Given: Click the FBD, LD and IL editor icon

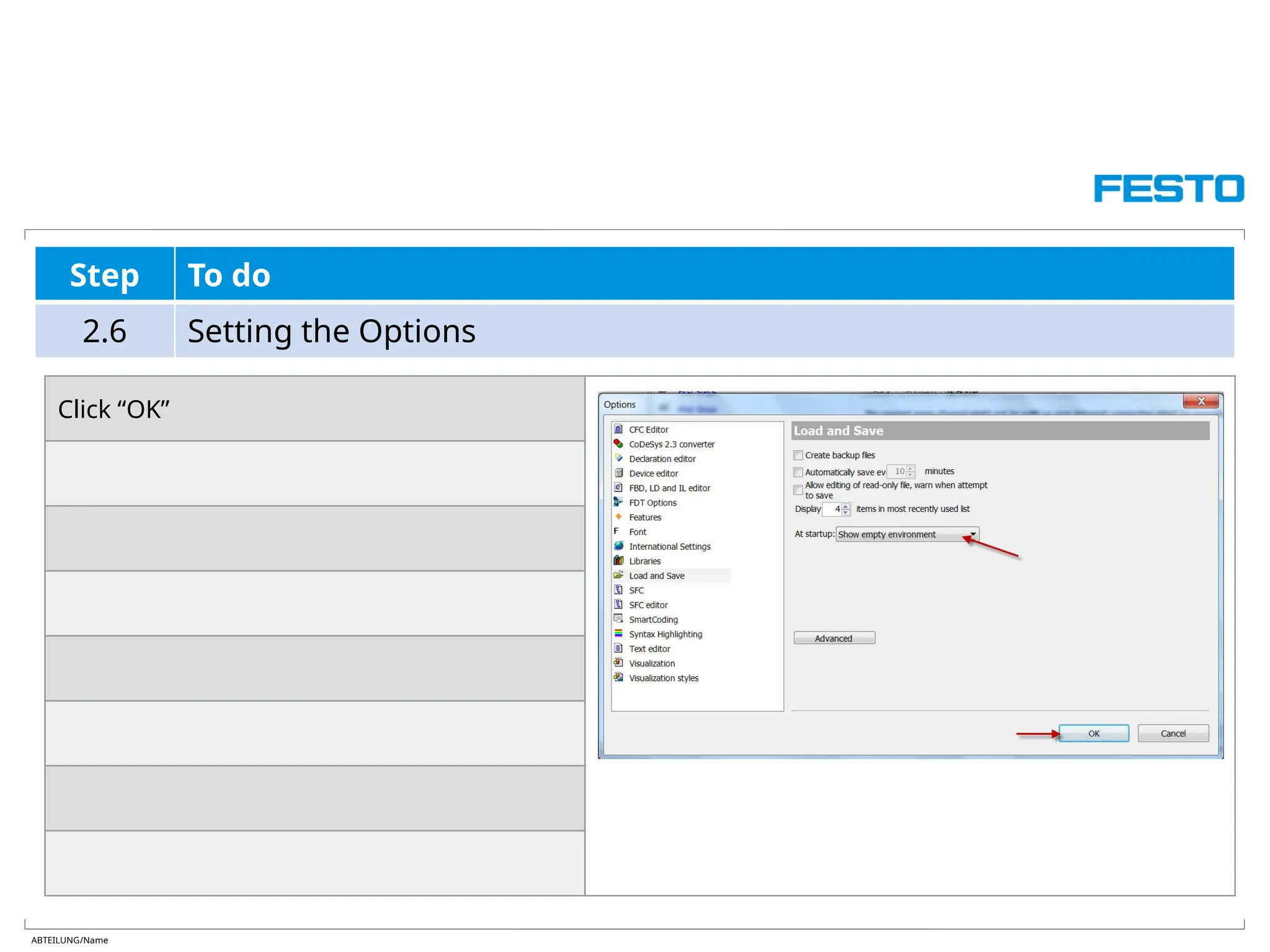Looking at the screenshot, I should pyautogui.click(x=618, y=488).
